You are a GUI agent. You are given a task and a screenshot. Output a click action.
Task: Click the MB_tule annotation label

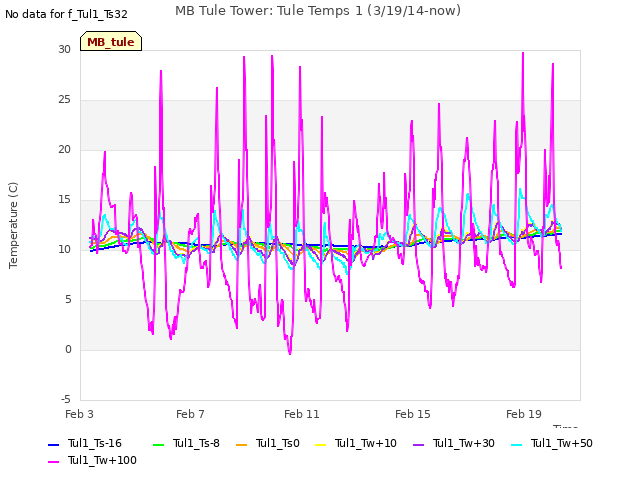pyautogui.click(x=111, y=42)
